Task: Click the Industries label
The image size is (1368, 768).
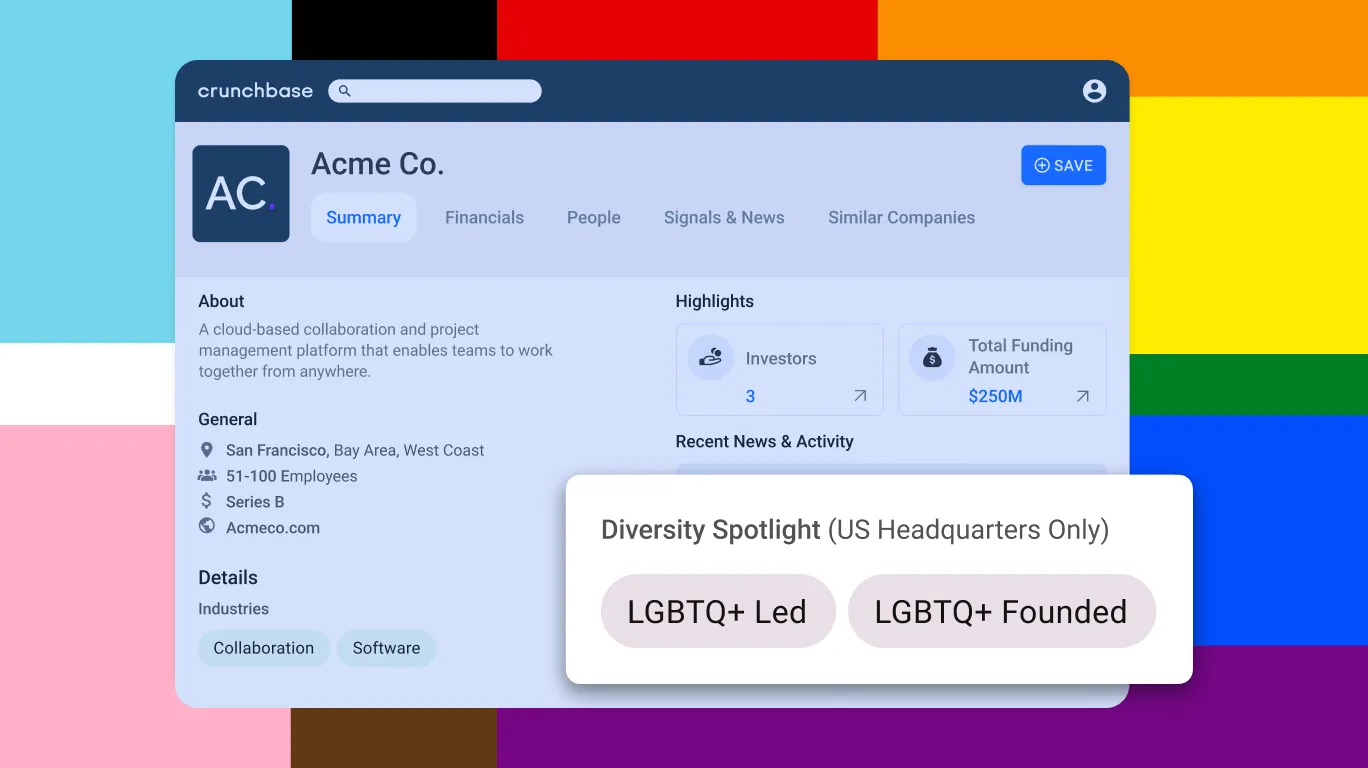Action: point(233,609)
